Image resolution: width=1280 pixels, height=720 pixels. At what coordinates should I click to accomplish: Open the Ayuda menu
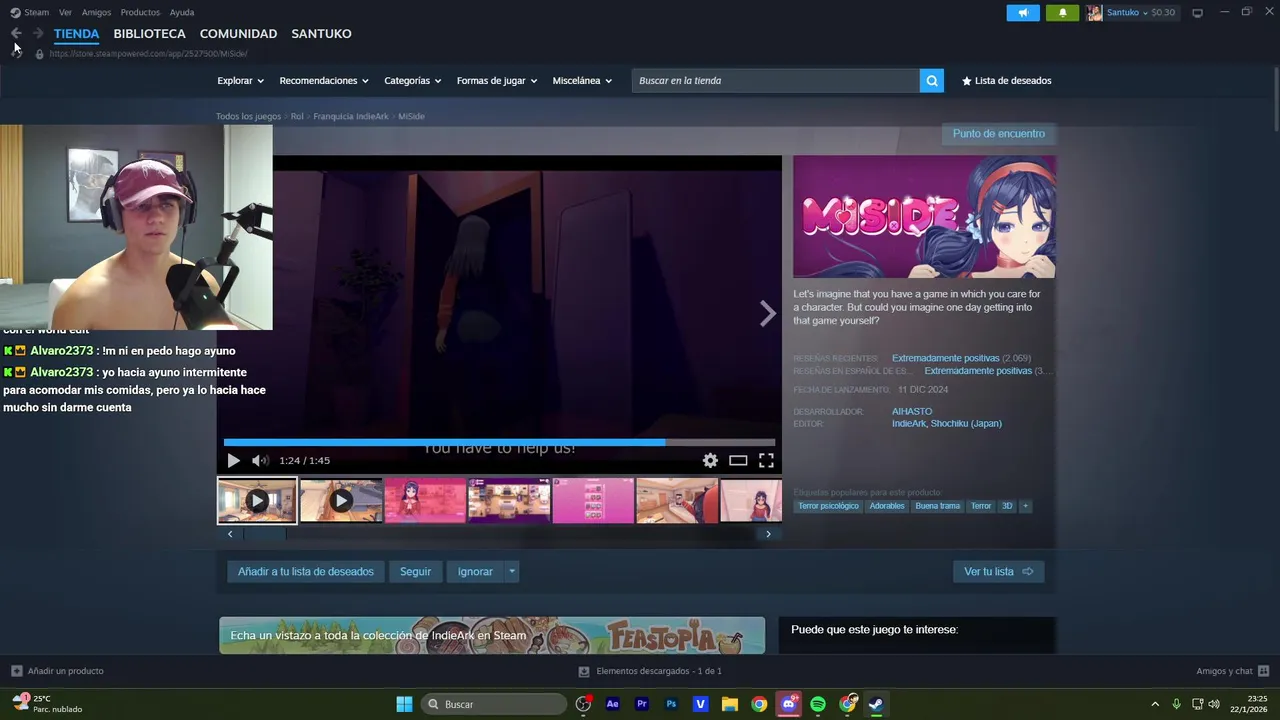[x=182, y=12]
